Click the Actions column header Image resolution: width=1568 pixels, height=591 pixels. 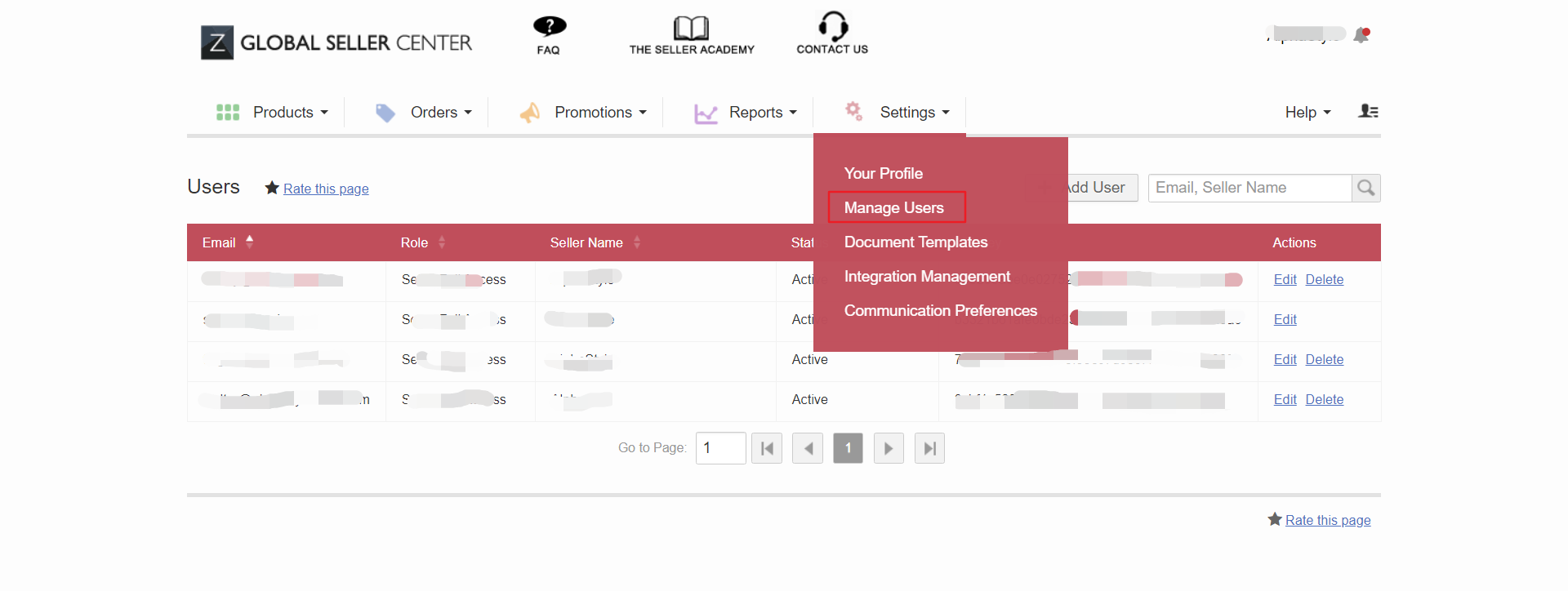coord(1294,242)
